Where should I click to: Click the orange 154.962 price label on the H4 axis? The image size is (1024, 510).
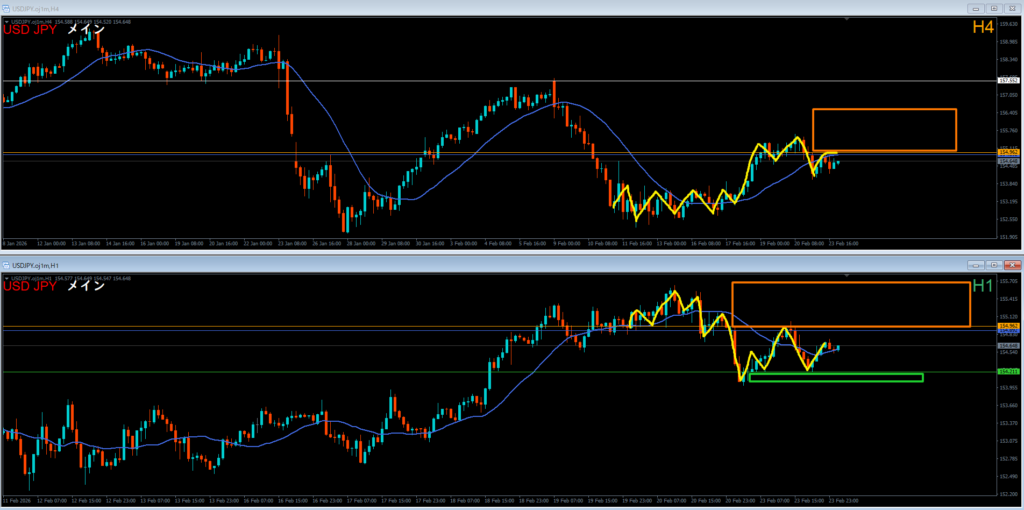click(x=1008, y=152)
